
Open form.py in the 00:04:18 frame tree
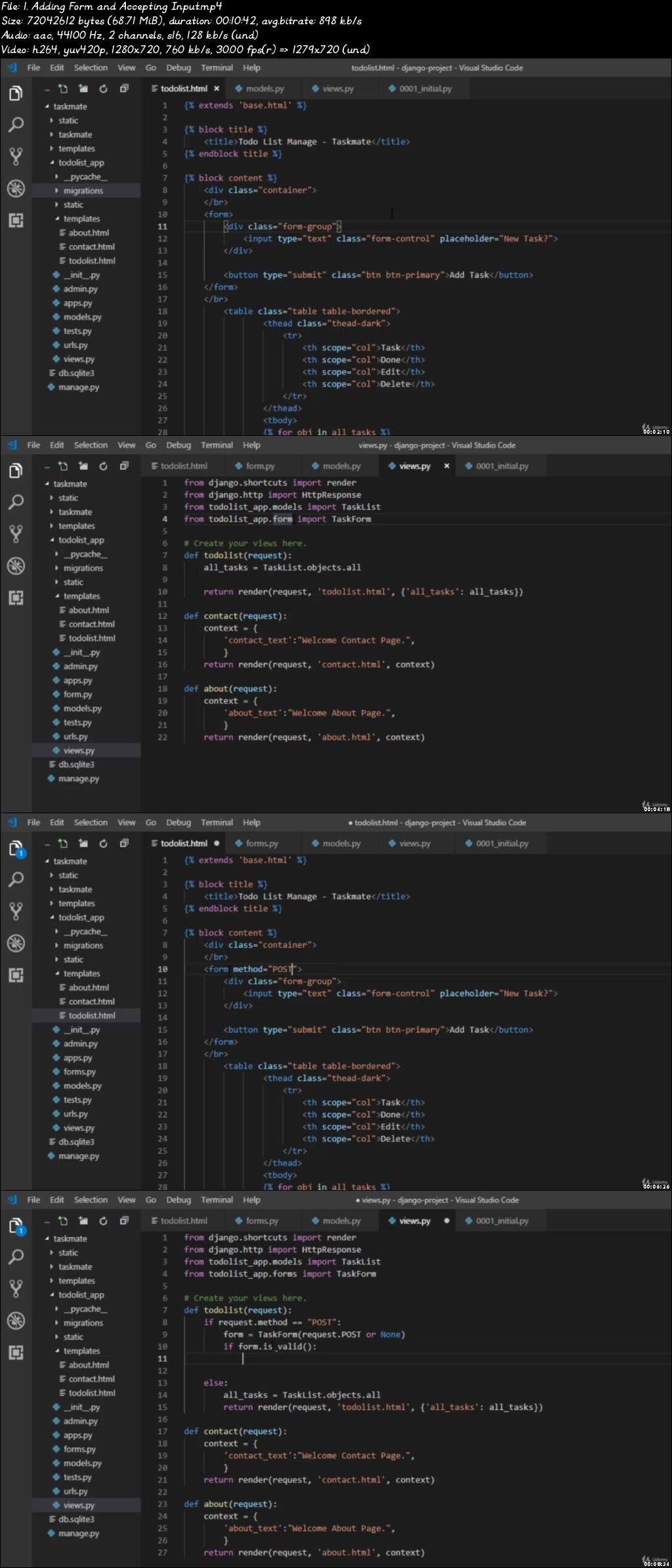(x=77, y=694)
